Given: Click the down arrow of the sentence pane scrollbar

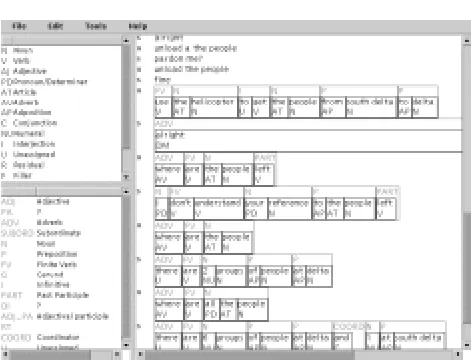Looking at the screenshot, I should tap(467, 345).
